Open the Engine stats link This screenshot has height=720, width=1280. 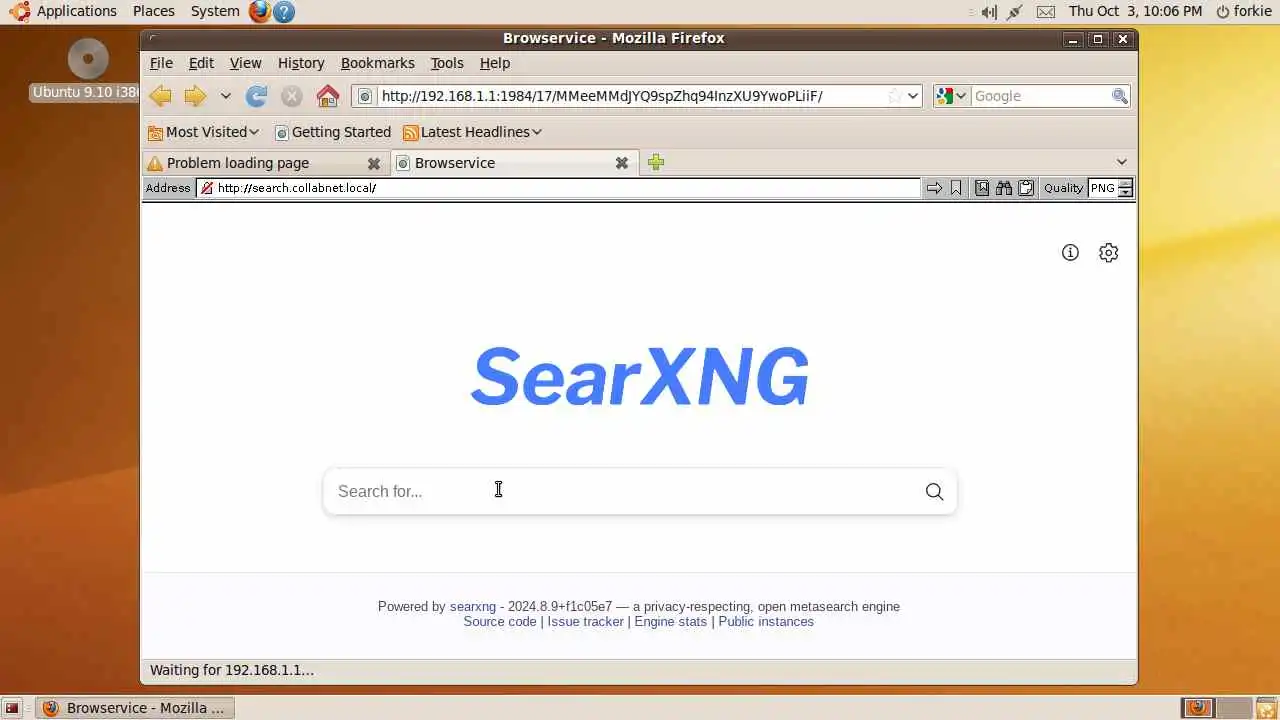click(x=670, y=622)
